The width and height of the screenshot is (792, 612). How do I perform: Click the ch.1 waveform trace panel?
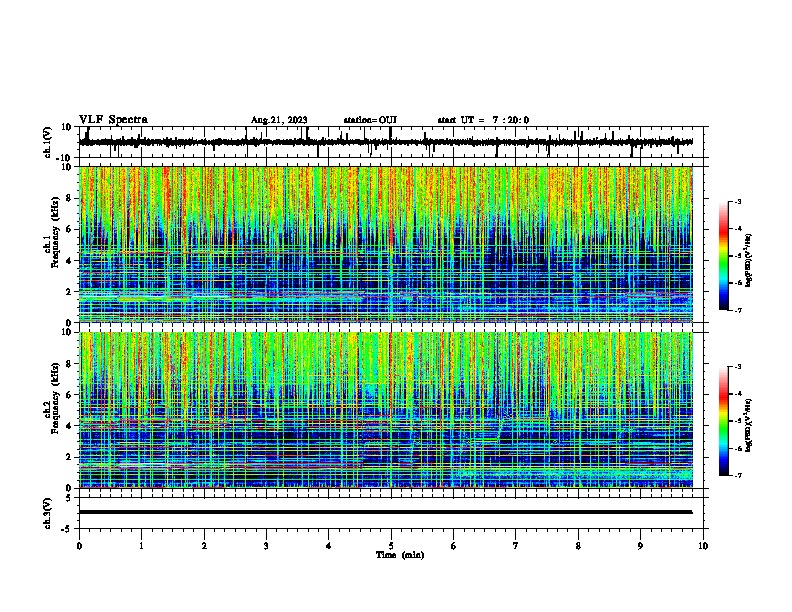click(393, 142)
